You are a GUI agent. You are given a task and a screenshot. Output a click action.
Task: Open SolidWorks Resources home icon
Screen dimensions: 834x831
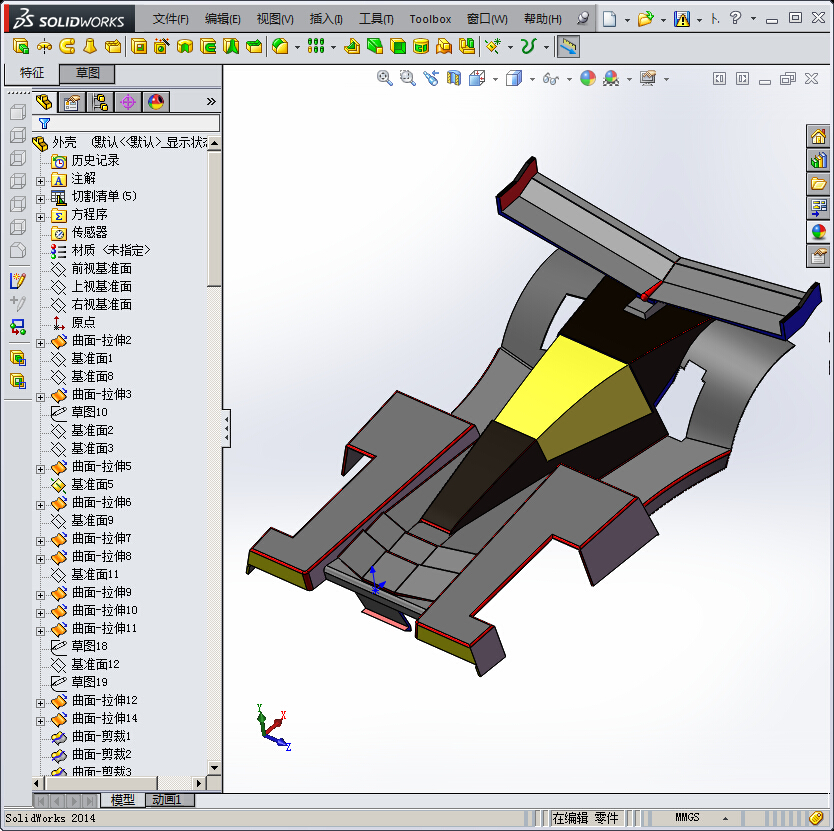click(x=819, y=137)
